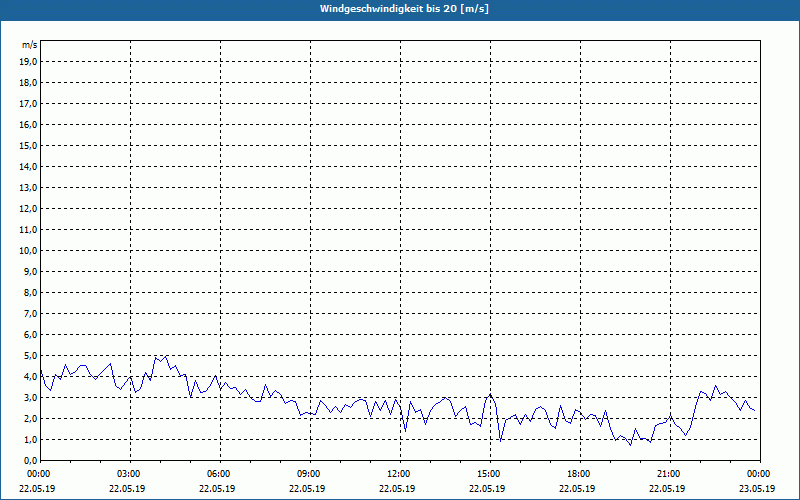This screenshot has height=500, width=800.
Task: Select the '23.05.19' date label
Action: pos(757,488)
